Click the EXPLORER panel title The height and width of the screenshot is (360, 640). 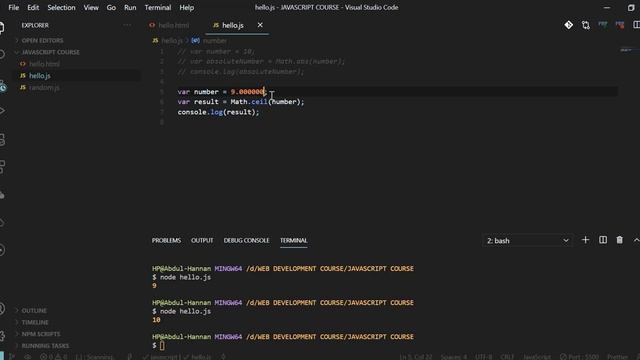[x=35, y=25]
